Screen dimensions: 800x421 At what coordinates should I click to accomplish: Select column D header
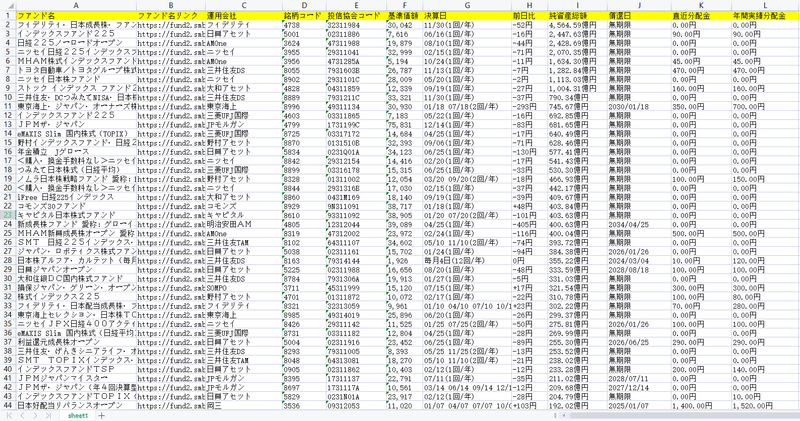tap(304, 6)
